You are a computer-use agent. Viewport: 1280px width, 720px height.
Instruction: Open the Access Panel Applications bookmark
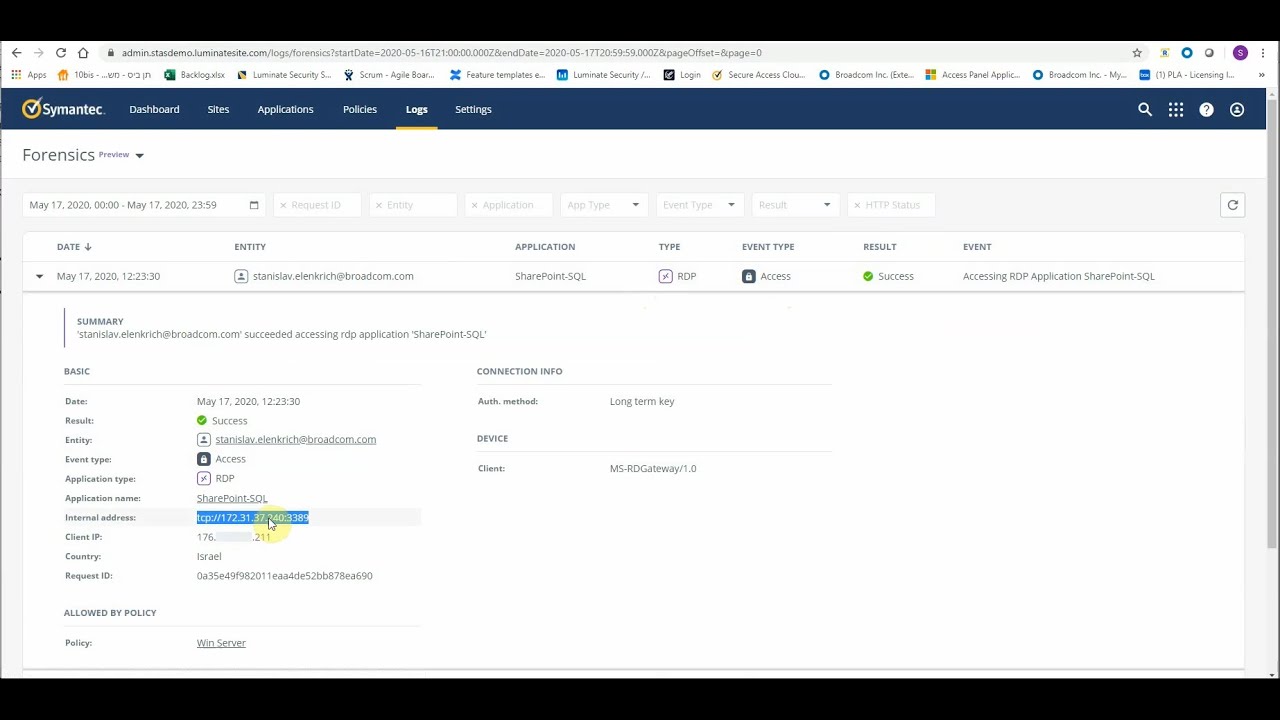973,75
